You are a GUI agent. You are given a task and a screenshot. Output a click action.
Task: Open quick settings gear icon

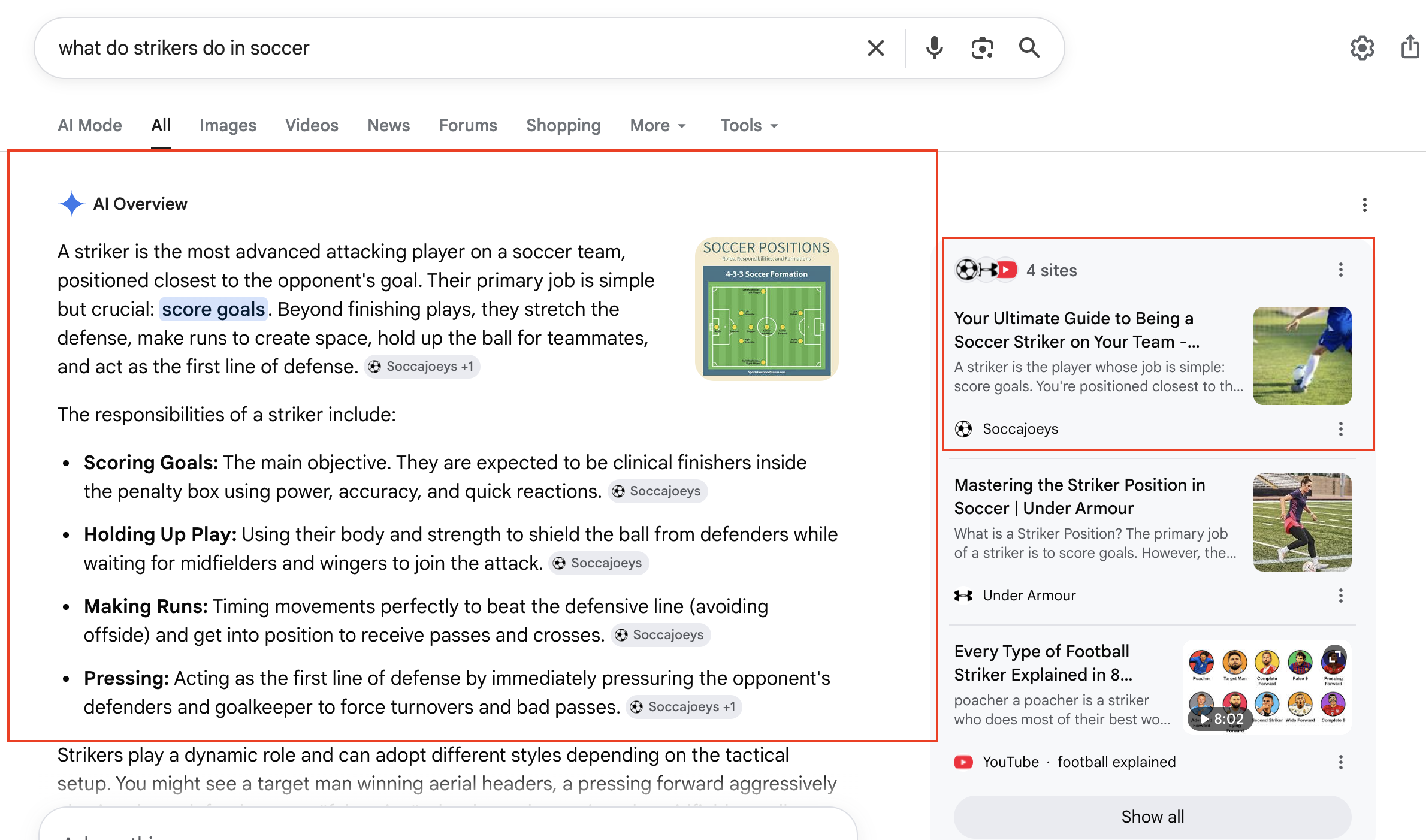coord(1362,48)
